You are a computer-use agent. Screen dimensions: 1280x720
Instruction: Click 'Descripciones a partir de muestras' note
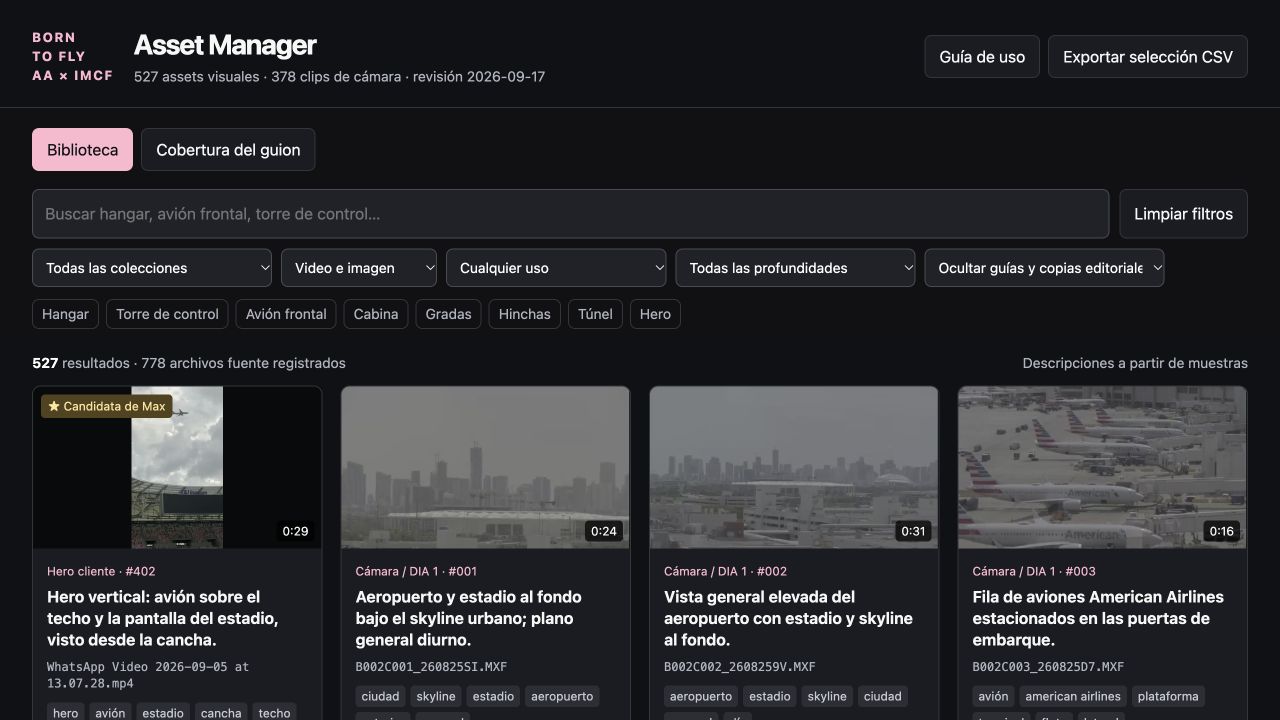pyautogui.click(x=1135, y=363)
